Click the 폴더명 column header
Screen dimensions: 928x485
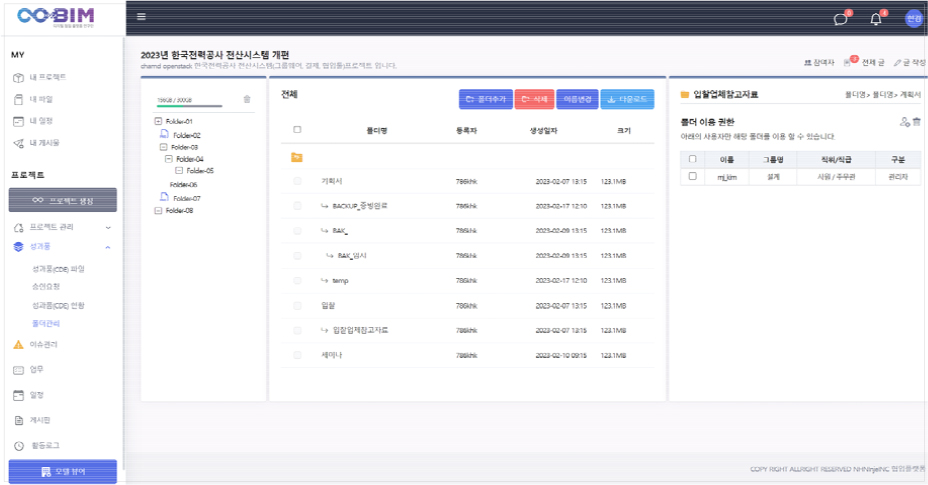376,131
